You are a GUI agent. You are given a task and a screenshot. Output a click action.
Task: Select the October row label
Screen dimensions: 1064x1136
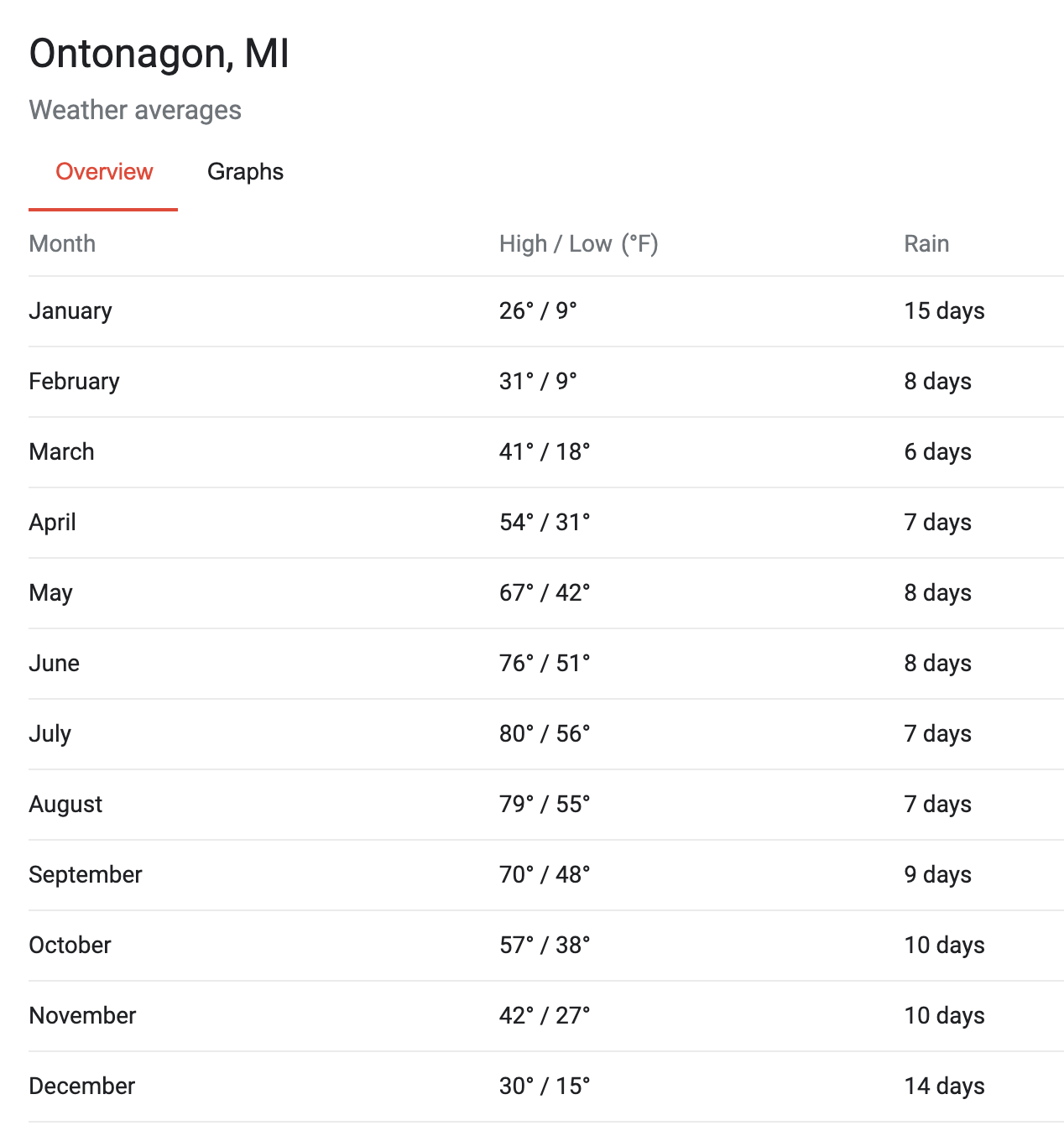[x=70, y=946]
